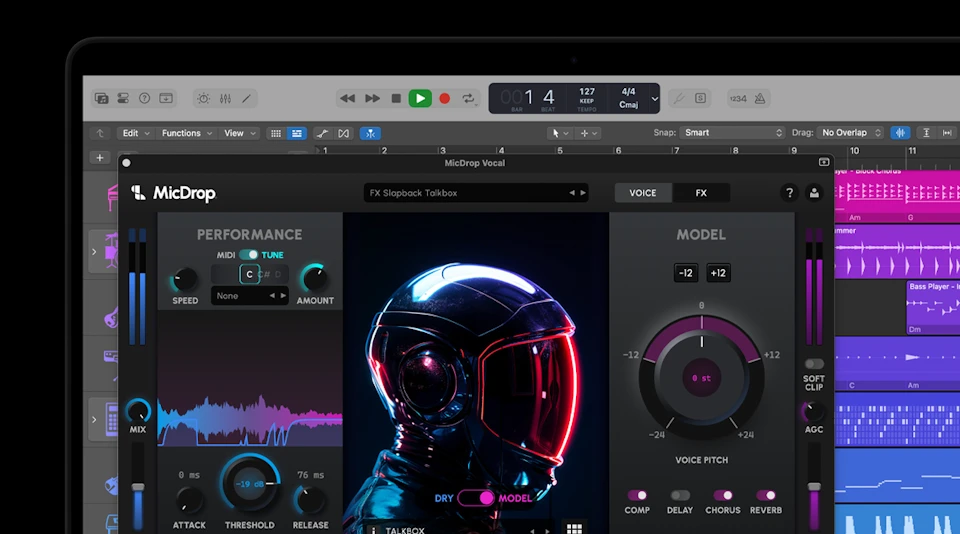
Task: Open MicDrop help question mark icon
Action: click(789, 193)
